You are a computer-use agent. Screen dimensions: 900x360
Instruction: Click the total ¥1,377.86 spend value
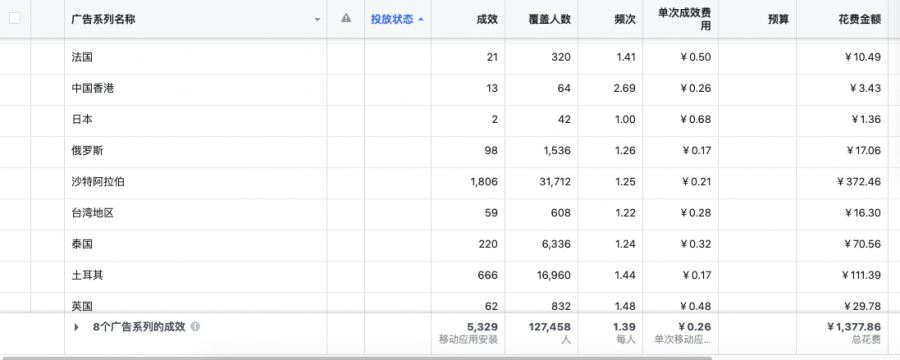coord(854,327)
